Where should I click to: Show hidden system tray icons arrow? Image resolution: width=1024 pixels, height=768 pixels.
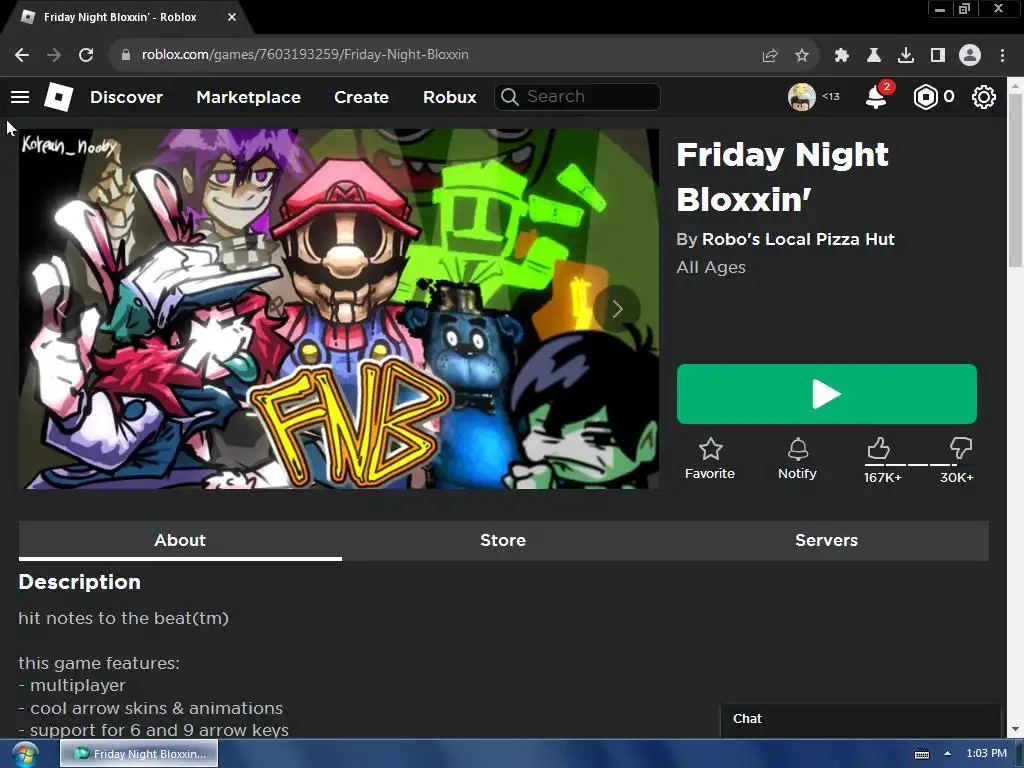(947, 754)
